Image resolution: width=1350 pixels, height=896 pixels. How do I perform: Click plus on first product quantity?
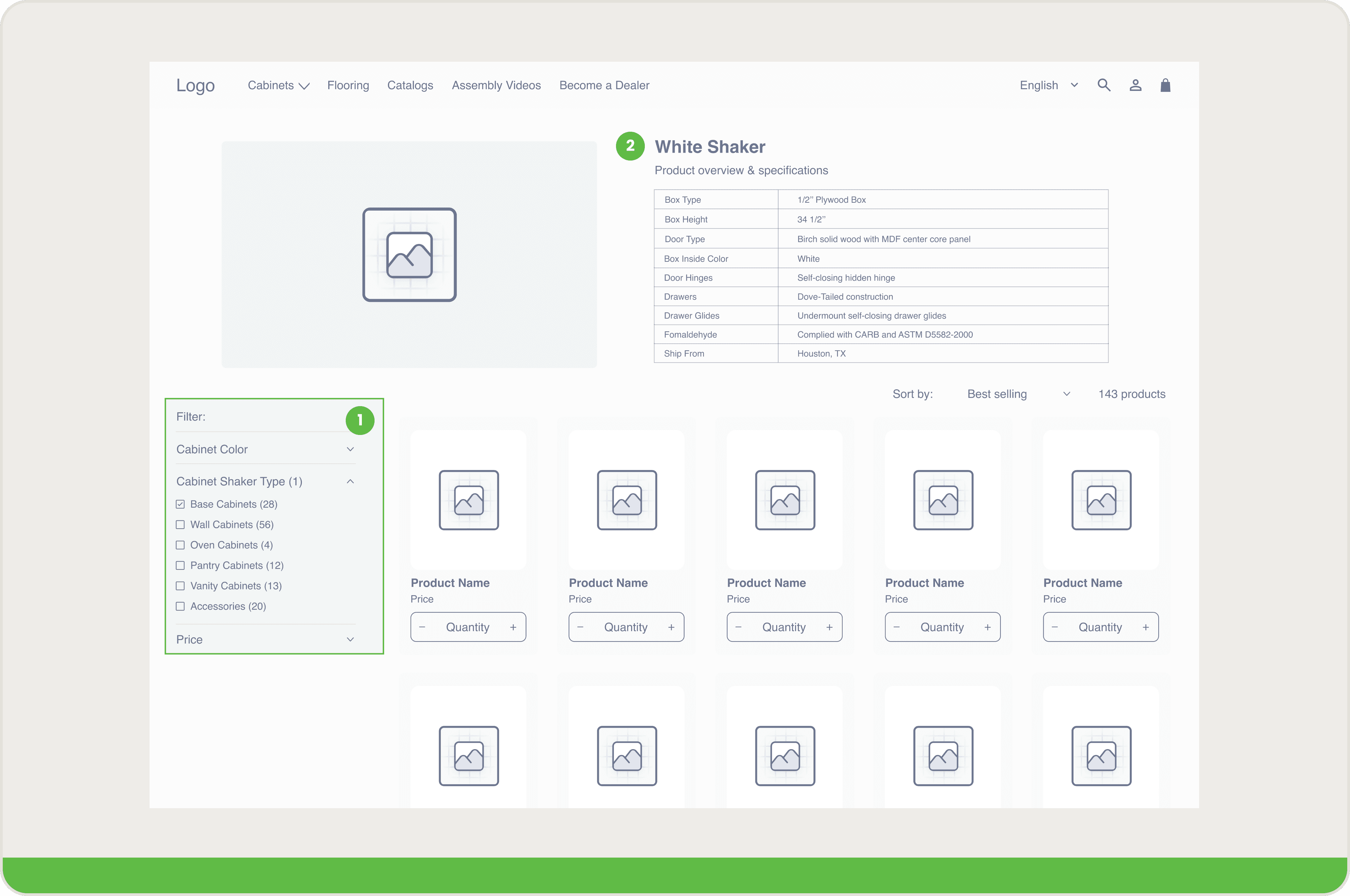[x=513, y=627]
